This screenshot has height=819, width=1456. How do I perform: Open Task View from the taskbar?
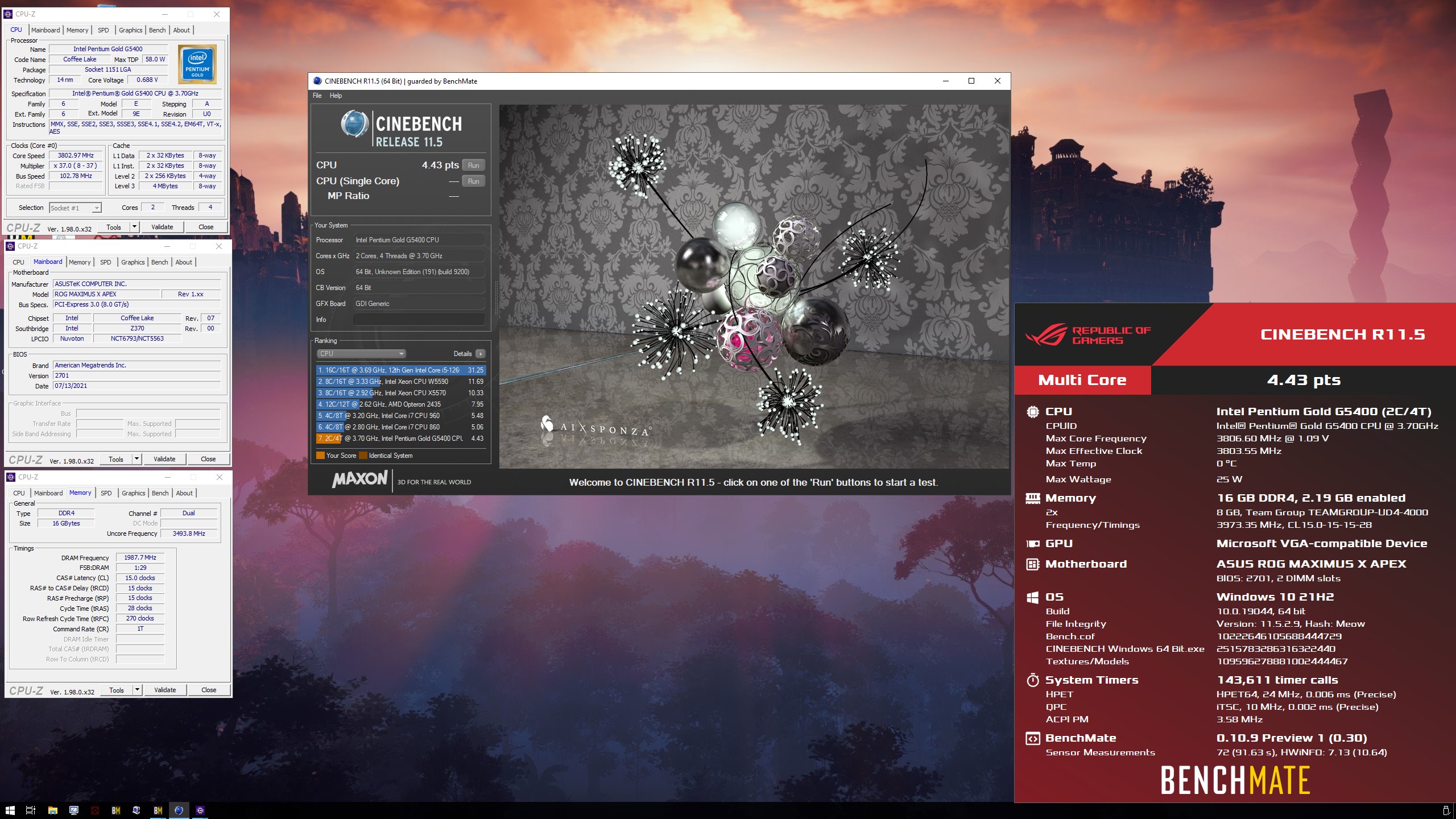[x=31, y=810]
